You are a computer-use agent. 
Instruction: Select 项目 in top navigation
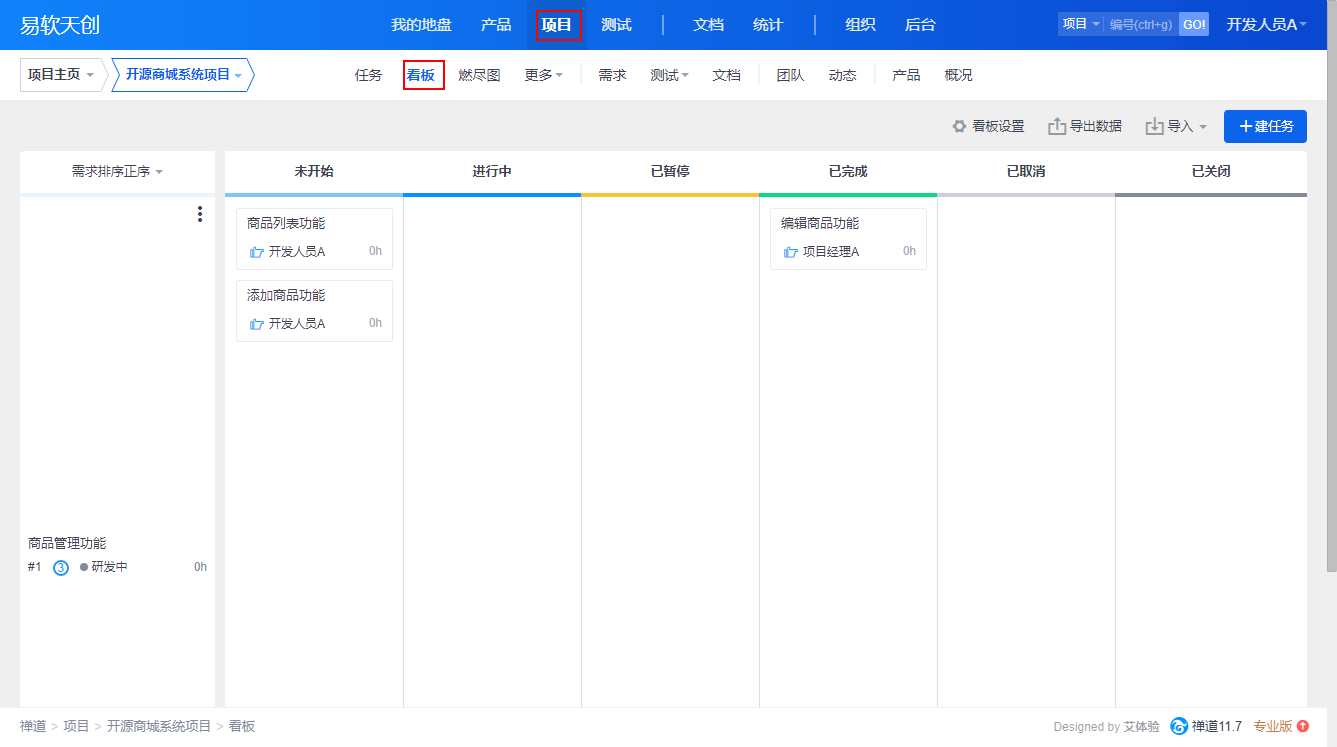557,24
